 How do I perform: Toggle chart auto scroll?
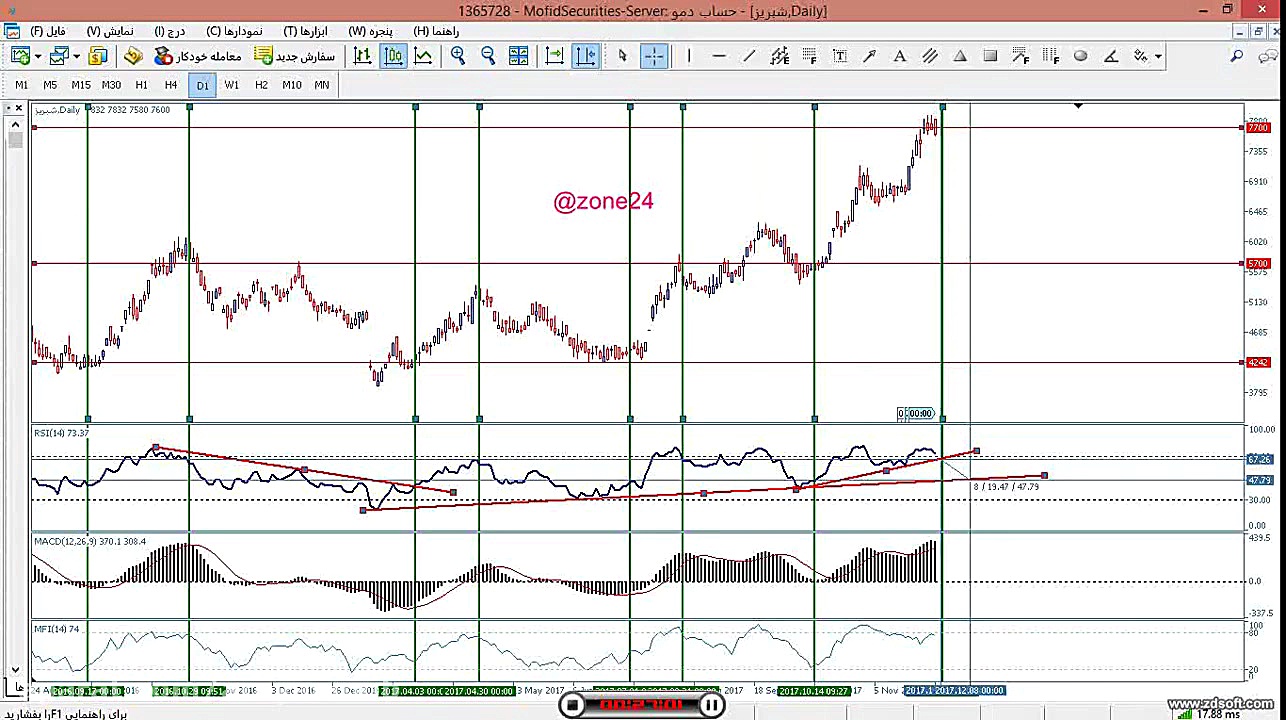554,56
